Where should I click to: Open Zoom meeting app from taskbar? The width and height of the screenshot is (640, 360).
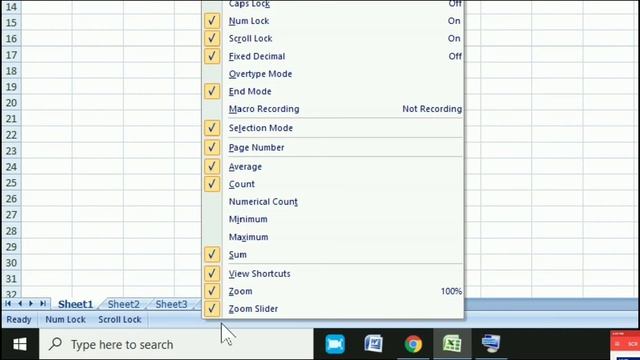335,344
